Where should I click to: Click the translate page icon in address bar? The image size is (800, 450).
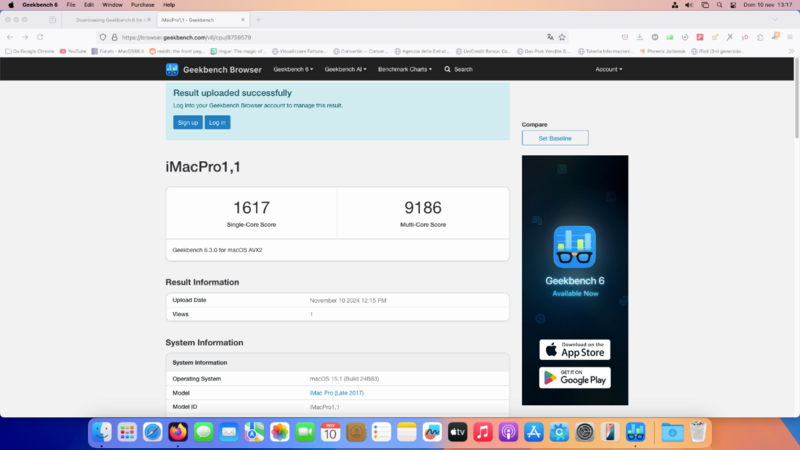(550, 37)
